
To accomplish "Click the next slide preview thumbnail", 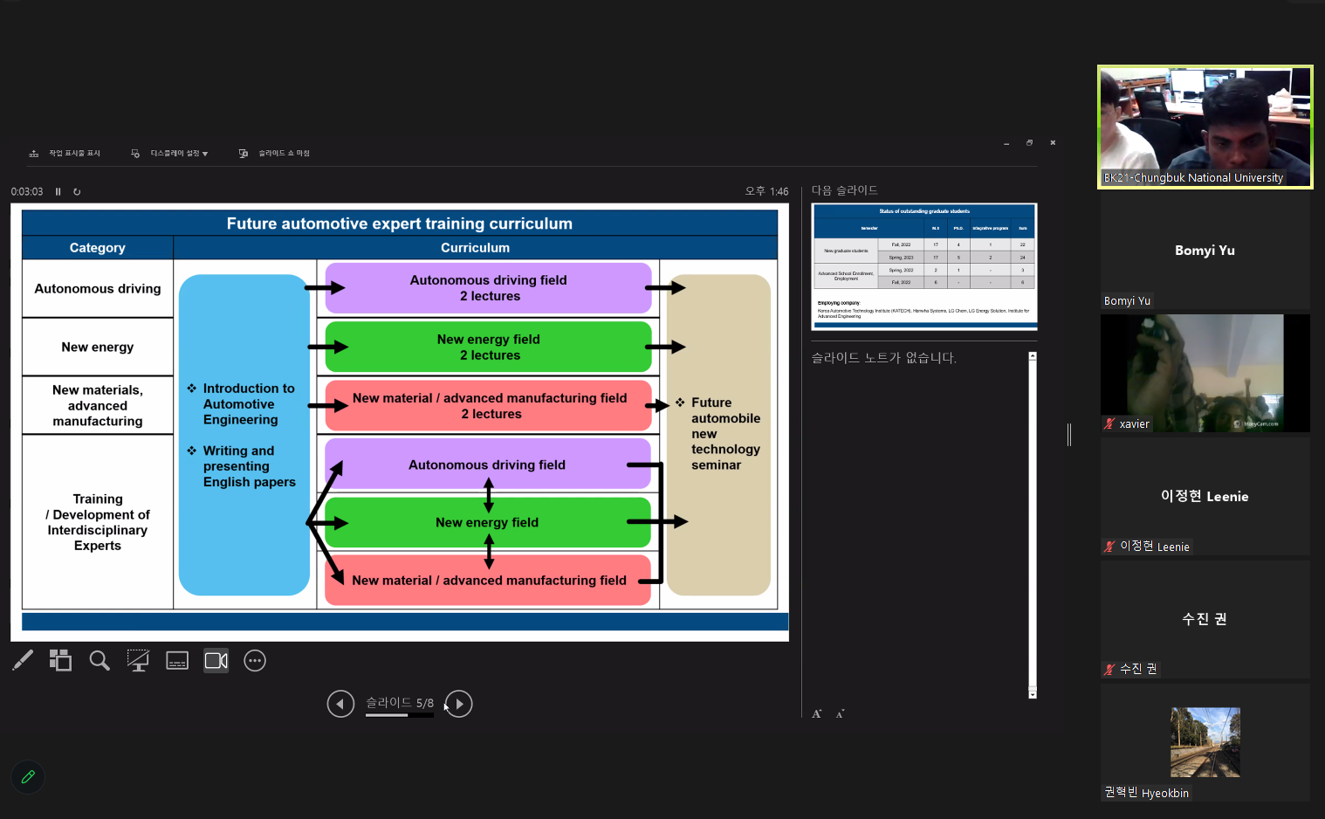I will point(924,266).
